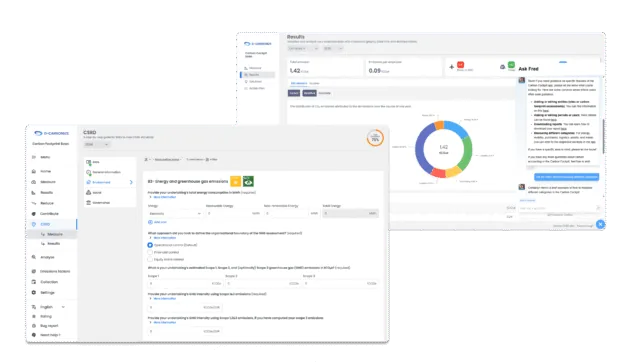Open the company dropdown in Results window
Image resolution: width=640 pixels, height=364 pixels.
click(x=303, y=49)
